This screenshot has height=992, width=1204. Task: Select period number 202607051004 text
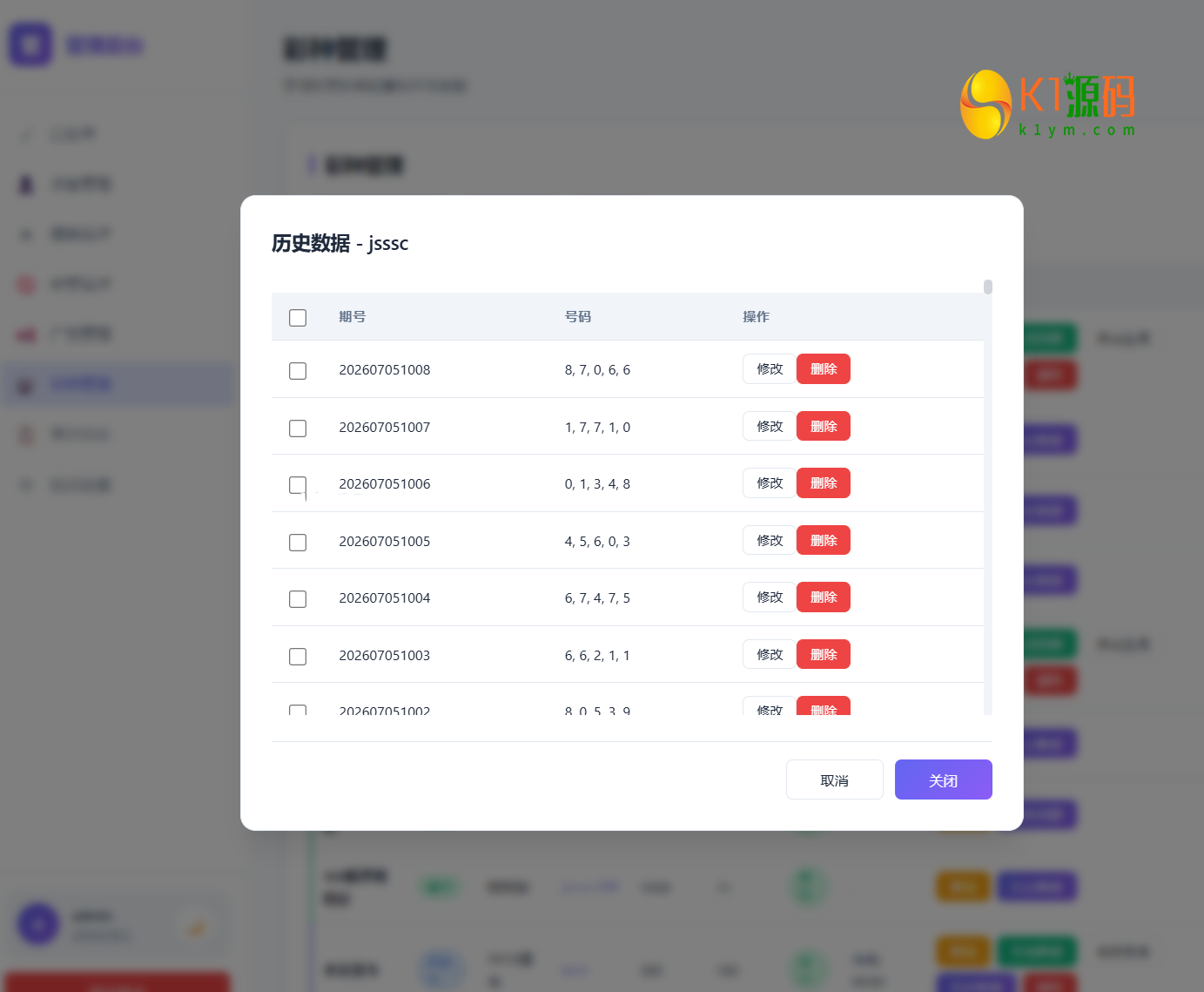click(x=385, y=598)
